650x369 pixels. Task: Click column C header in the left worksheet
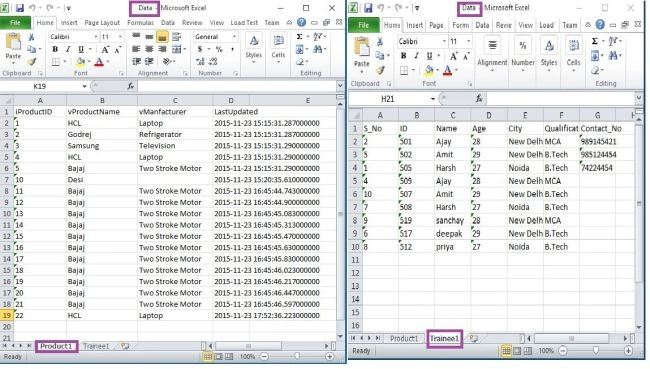pos(175,100)
